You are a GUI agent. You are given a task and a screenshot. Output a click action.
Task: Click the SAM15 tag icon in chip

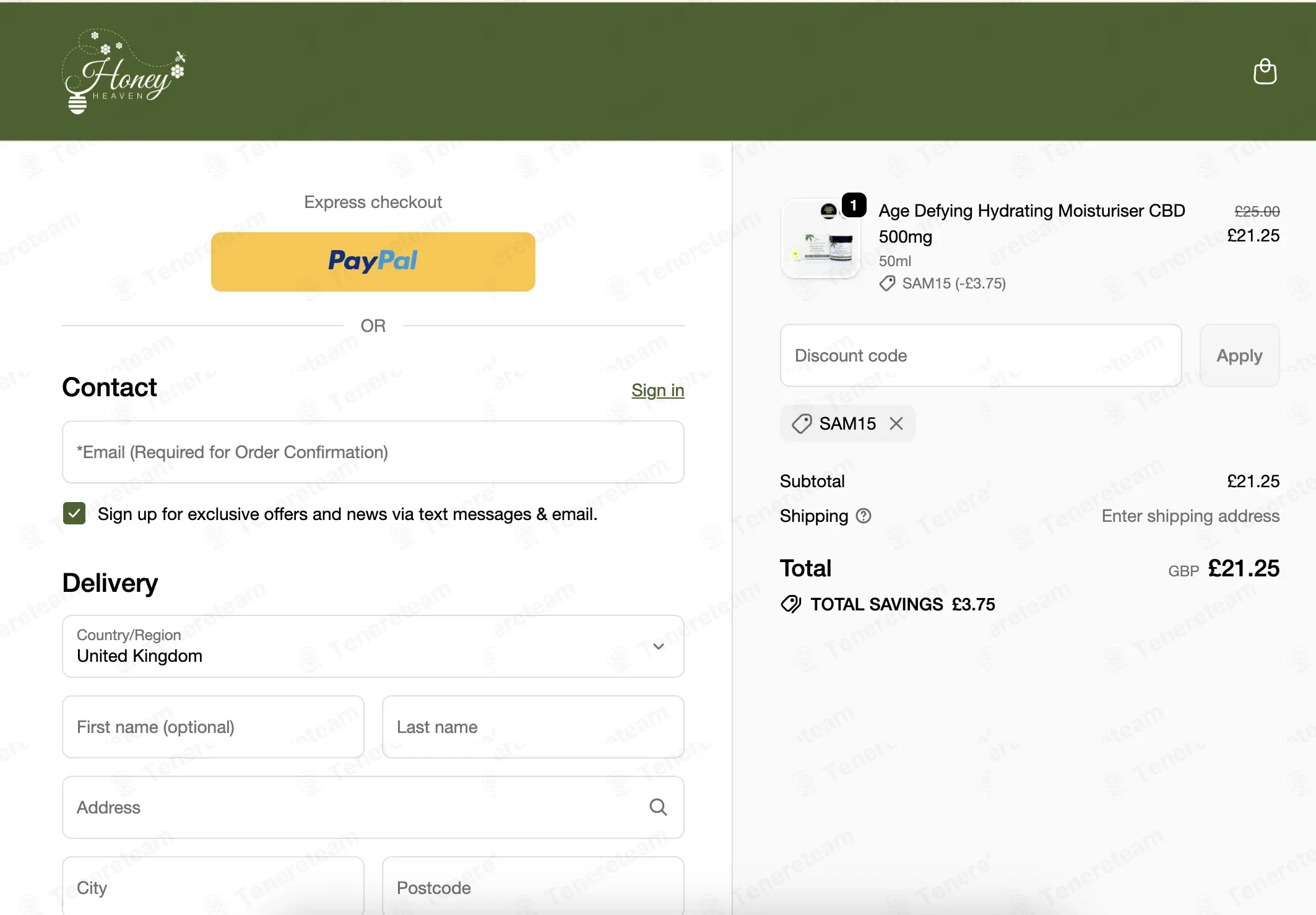tap(801, 423)
